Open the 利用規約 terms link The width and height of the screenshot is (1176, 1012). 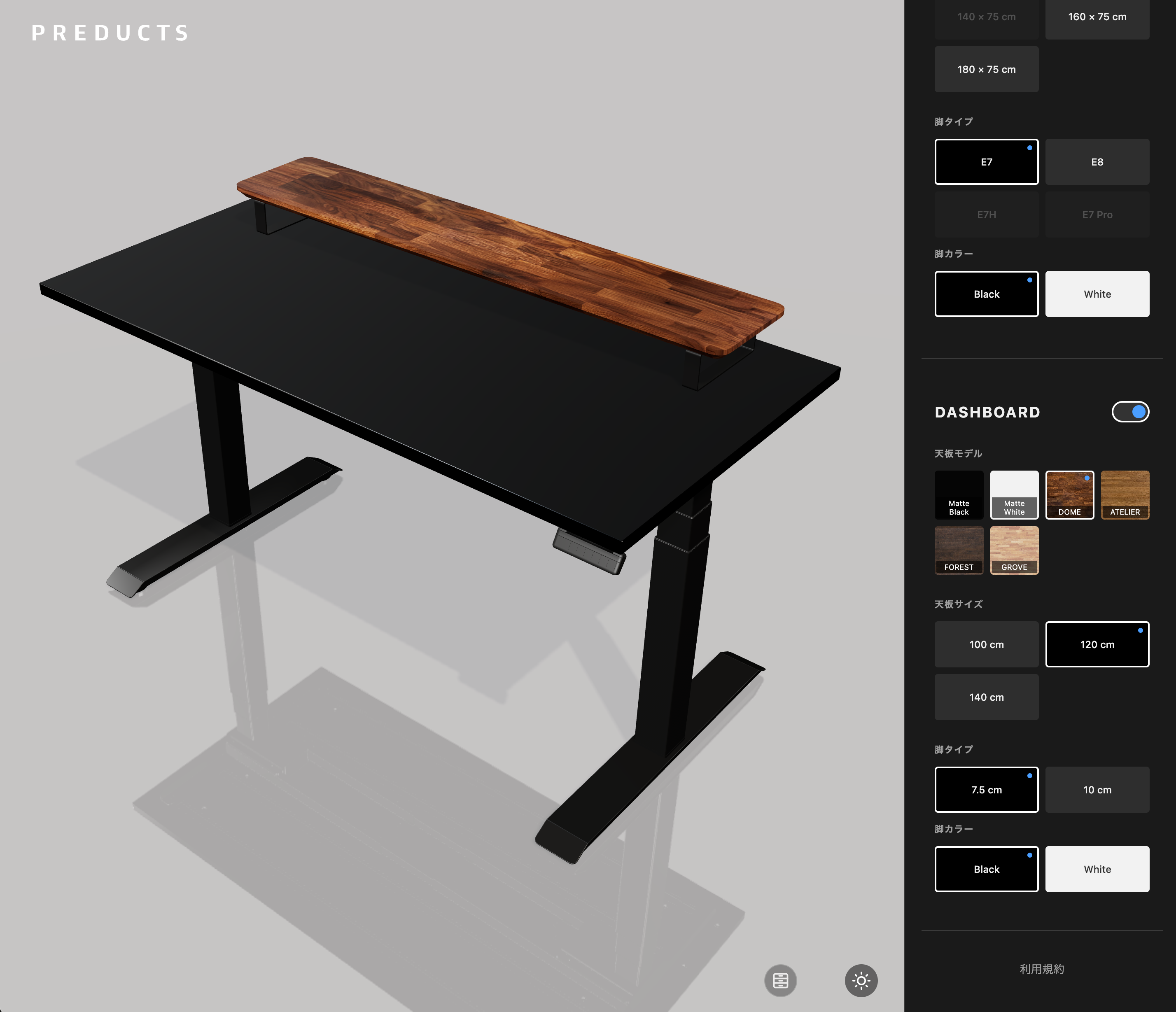1041,969
